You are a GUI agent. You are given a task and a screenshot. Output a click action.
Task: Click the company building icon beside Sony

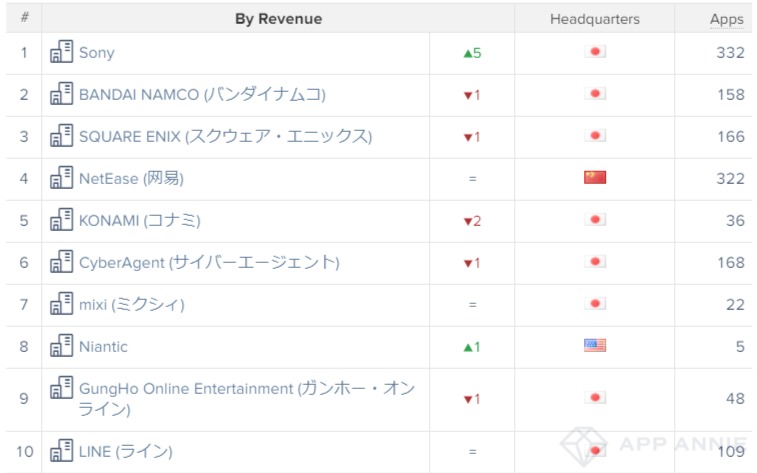[x=62, y=52]
